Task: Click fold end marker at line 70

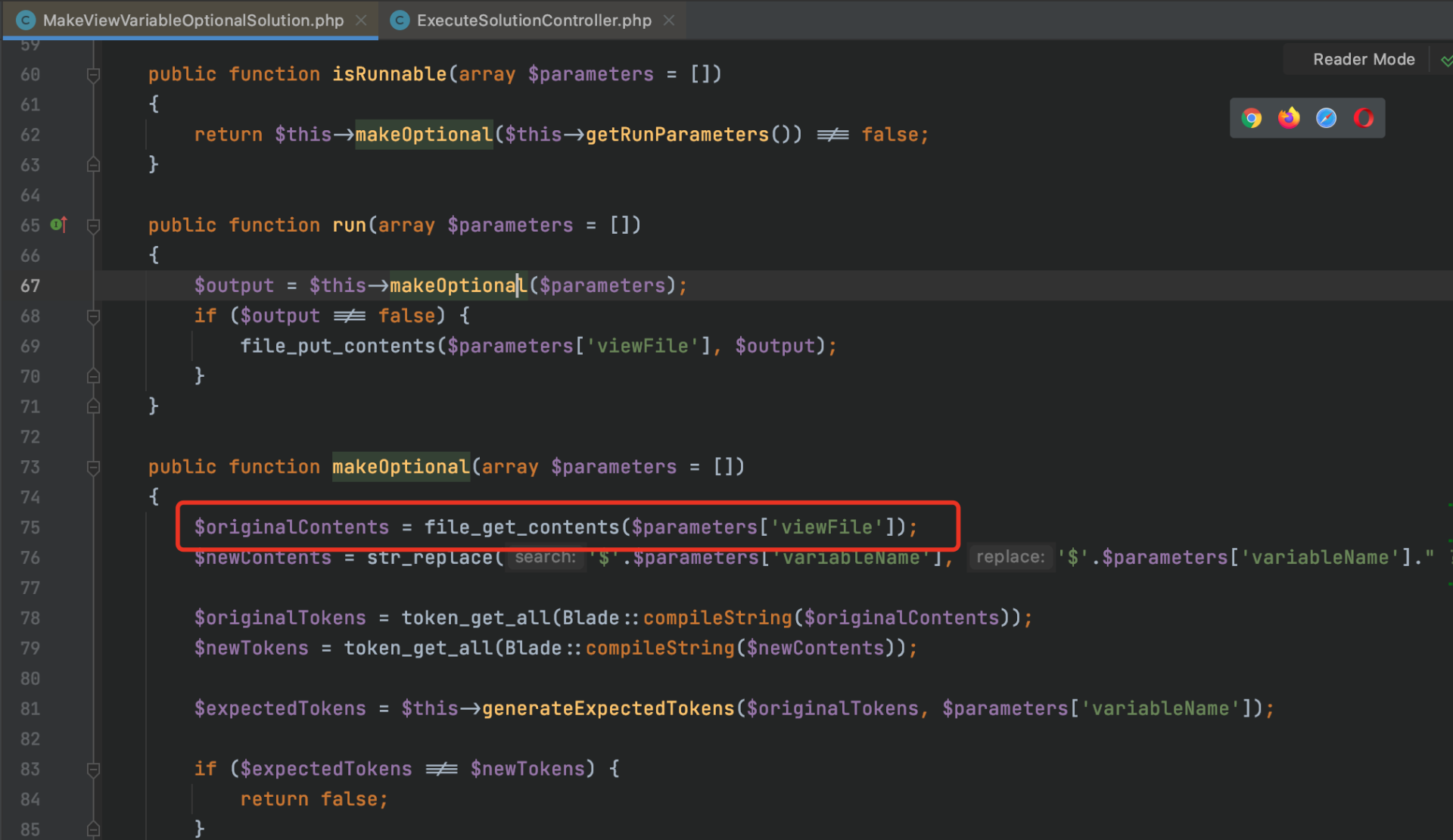Action: pos(93,375)
